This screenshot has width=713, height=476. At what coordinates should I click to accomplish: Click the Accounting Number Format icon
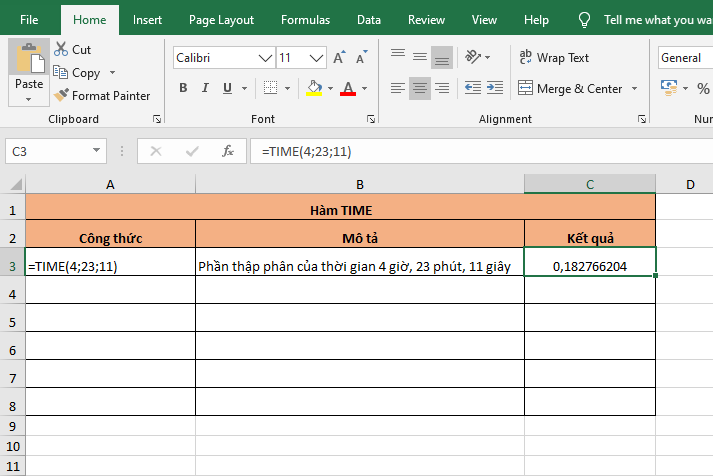point(669,87)
